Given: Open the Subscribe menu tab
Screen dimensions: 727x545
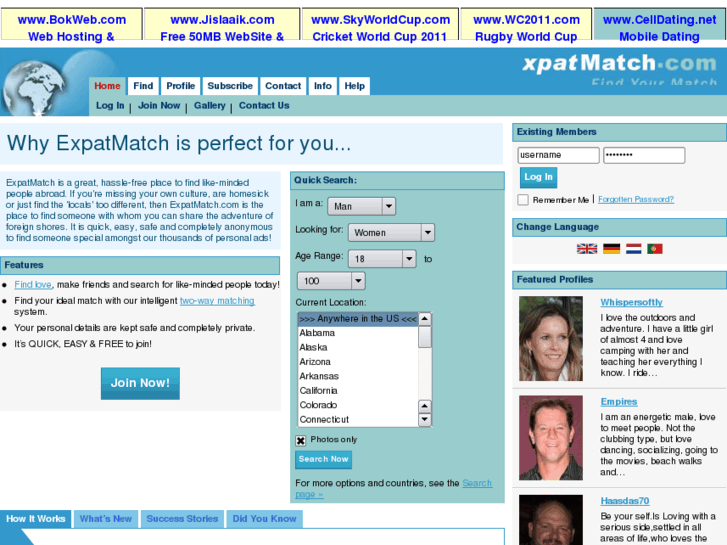Looking at the screenshot, I should click(230, 86).
